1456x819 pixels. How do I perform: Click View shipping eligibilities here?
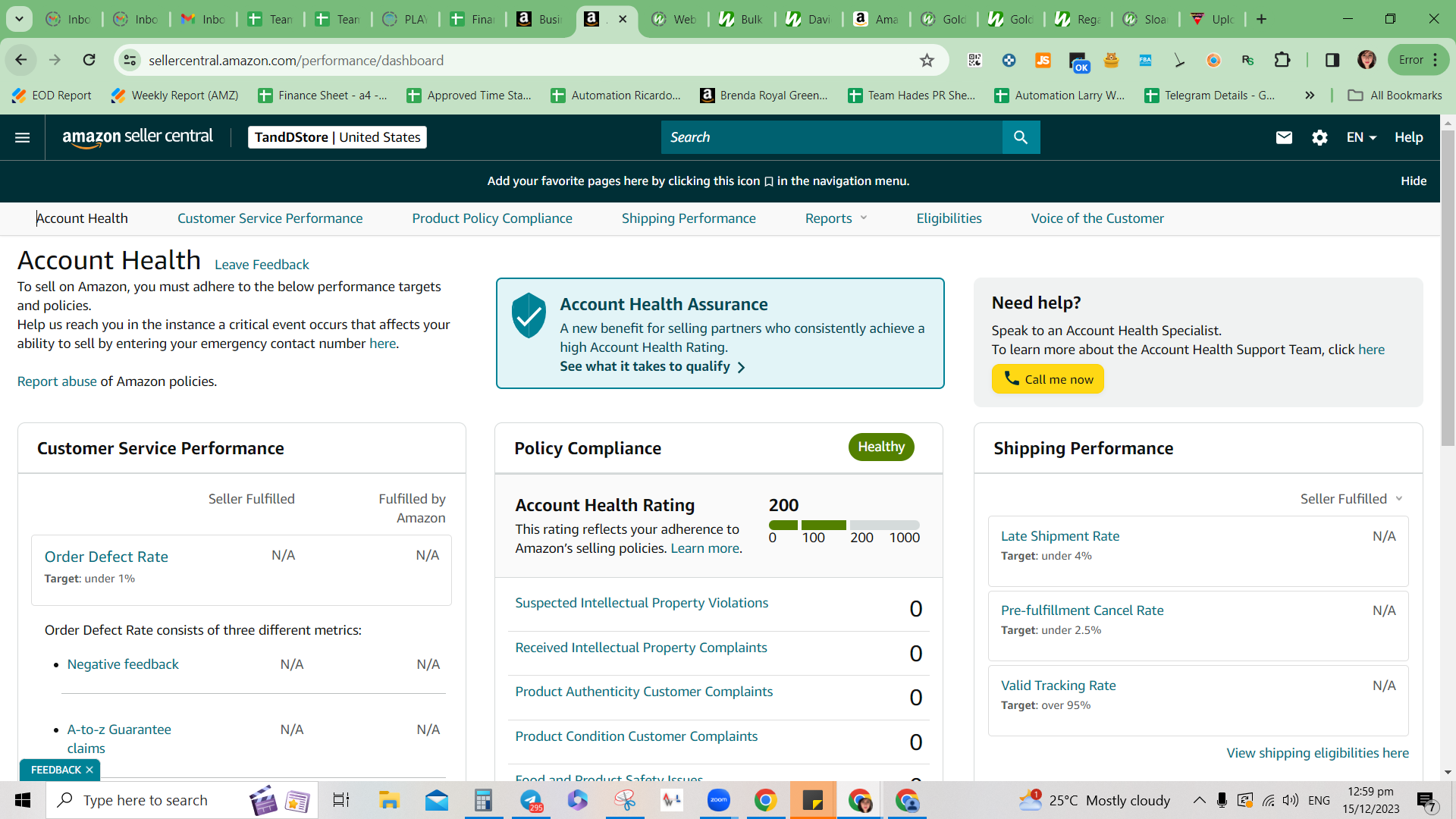[1318, 753]
